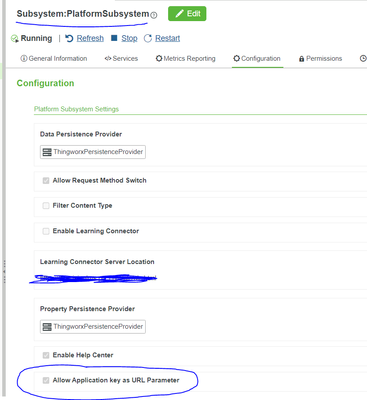This screenshot has width=367, height=400.
Task: Select the Configuration tab
Action: pos(257,58)
